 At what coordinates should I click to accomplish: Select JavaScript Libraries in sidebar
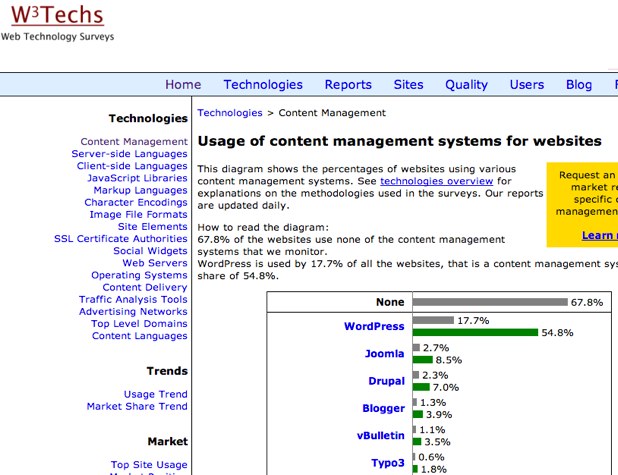pyautogui.click(x=137, y=178)
